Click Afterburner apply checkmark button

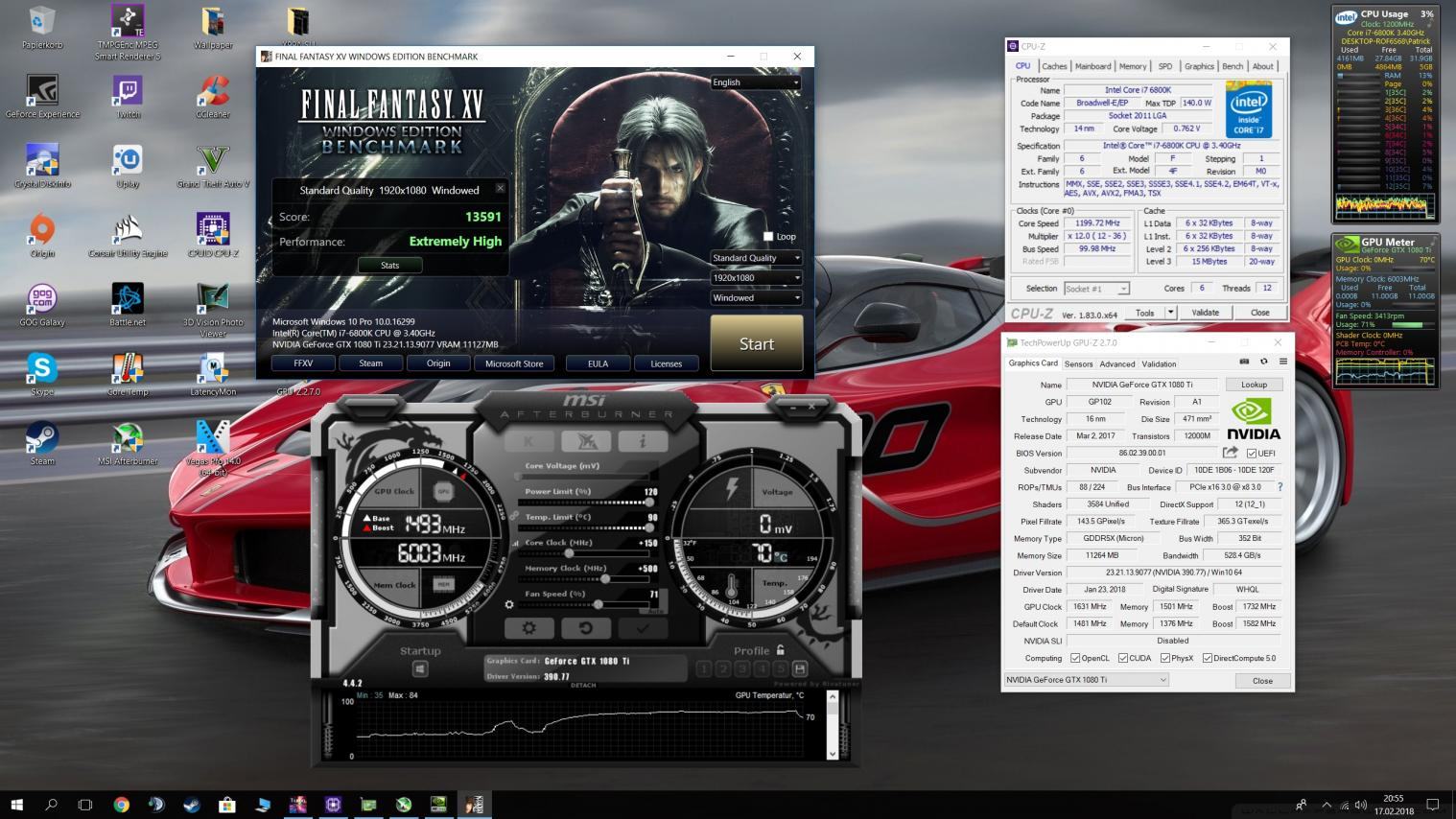pos(643,628)
